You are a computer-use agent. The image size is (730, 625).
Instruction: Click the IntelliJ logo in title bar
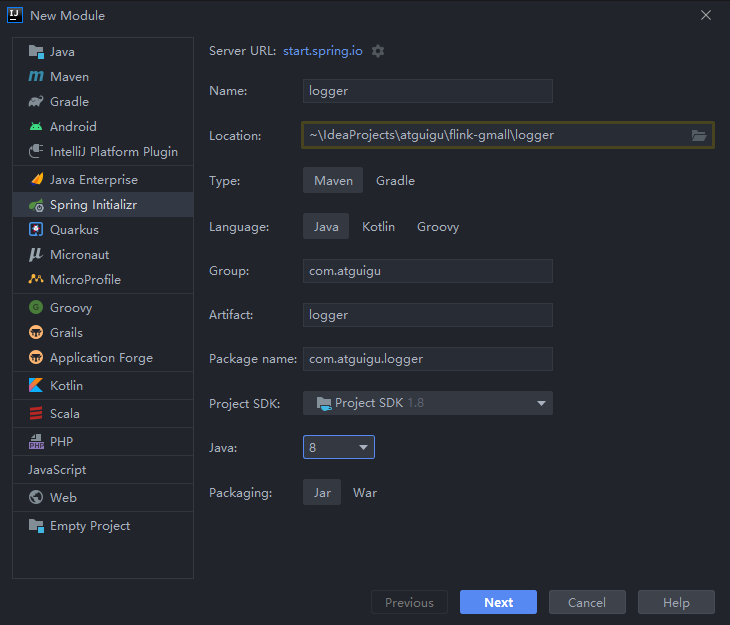15,15
